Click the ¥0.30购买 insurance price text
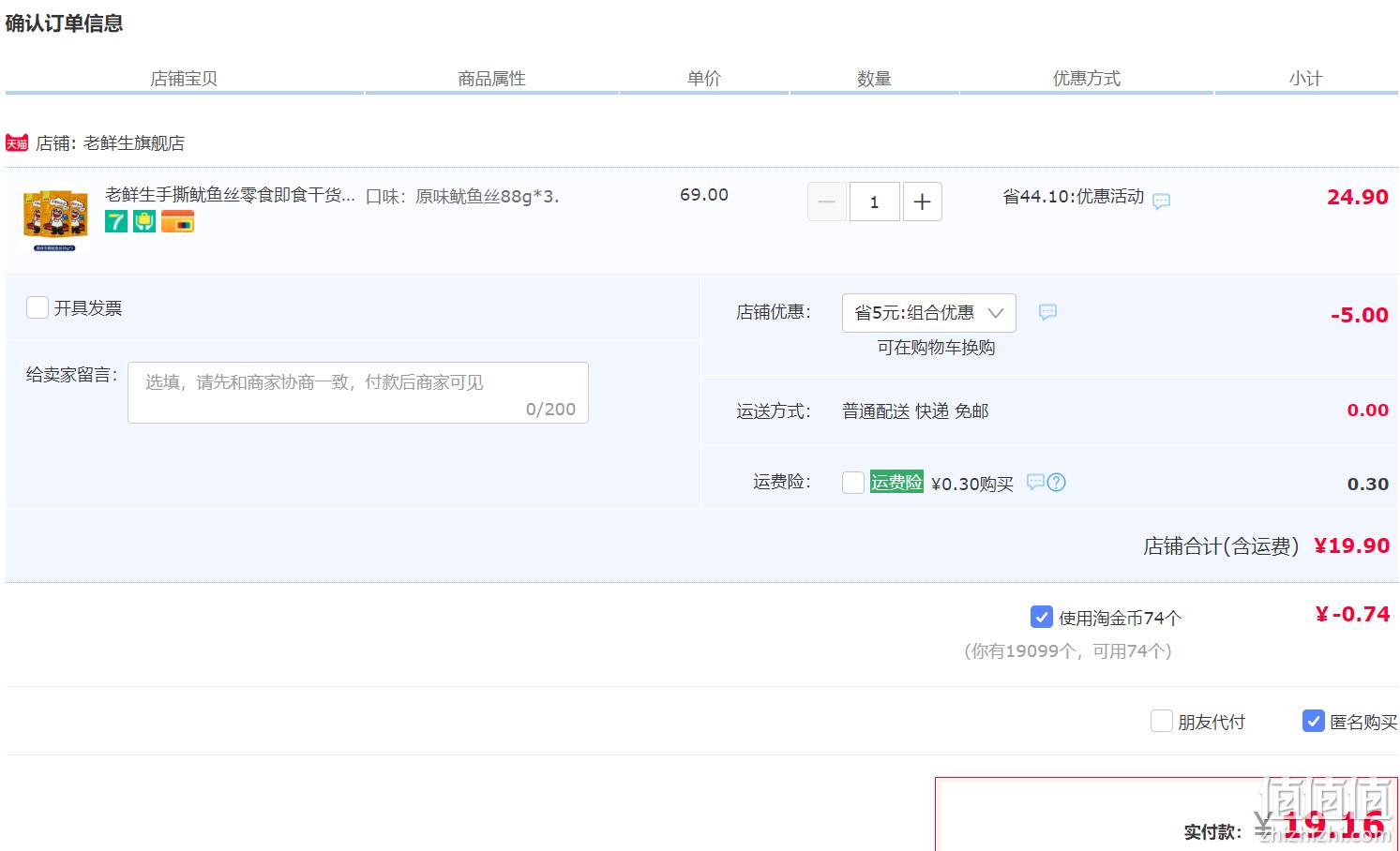Viewport: 1400px width, 851px height. (x=972, y=484)
